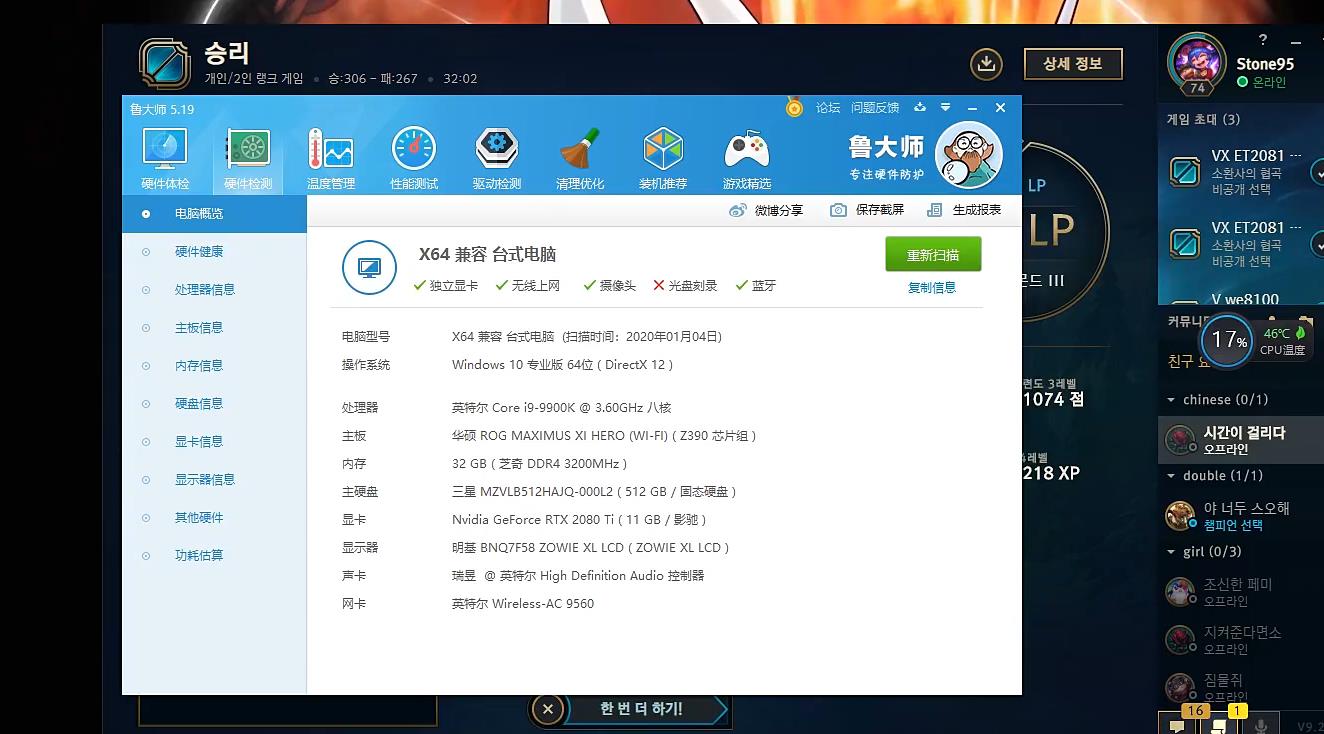This screenshot has width=1324, height=734.
Task: Open Stone95 profile avatar
Action: (1197, 62)
